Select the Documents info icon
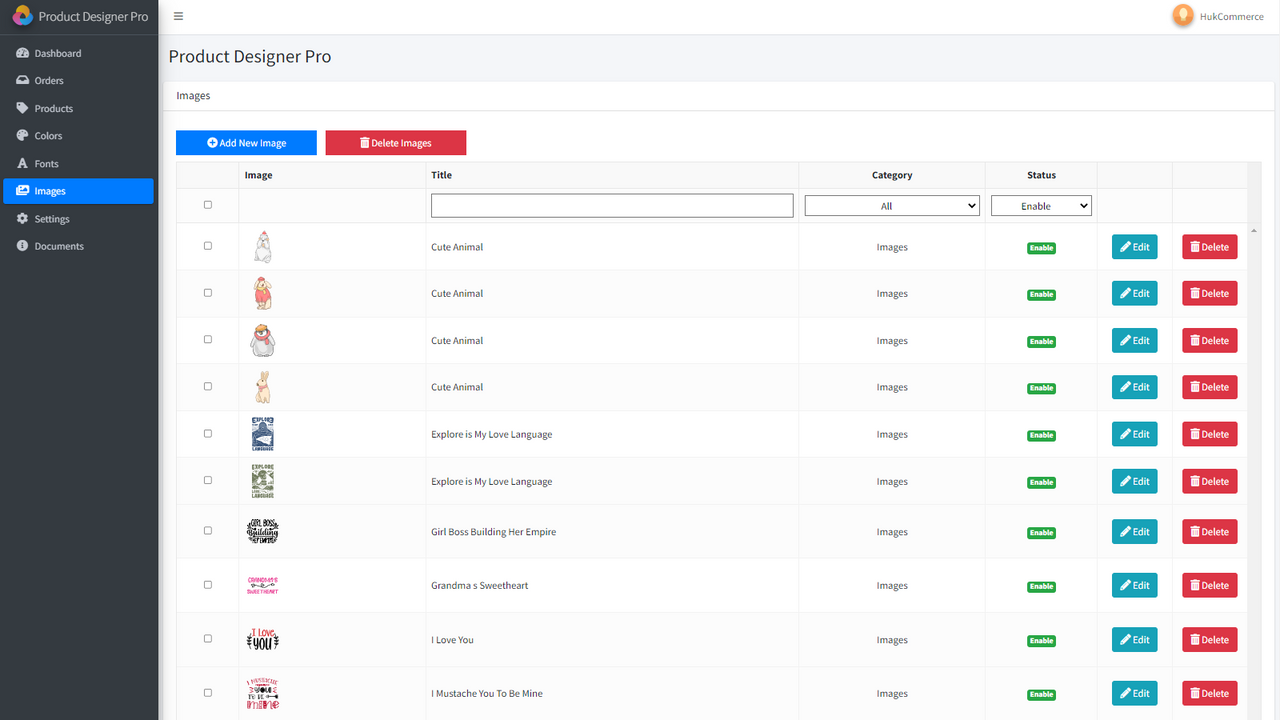This screenshot has width=1280, height=720. click(22, 245)
